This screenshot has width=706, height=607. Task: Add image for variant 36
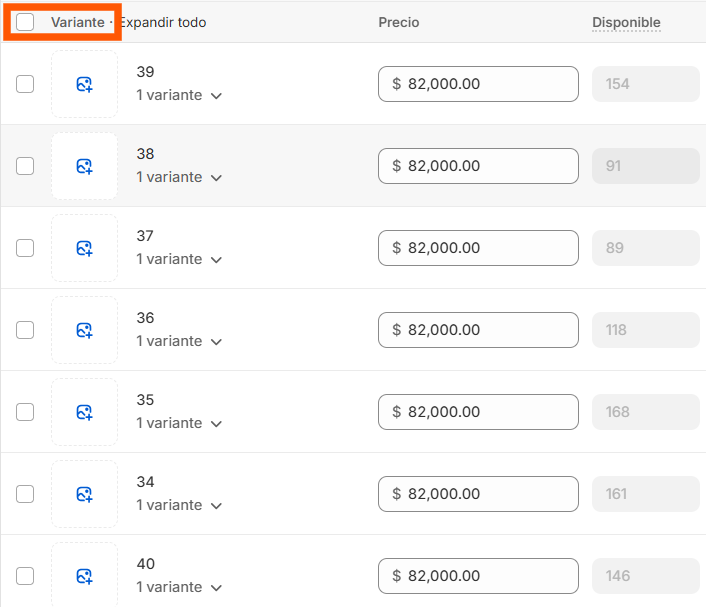pos(85,330)
